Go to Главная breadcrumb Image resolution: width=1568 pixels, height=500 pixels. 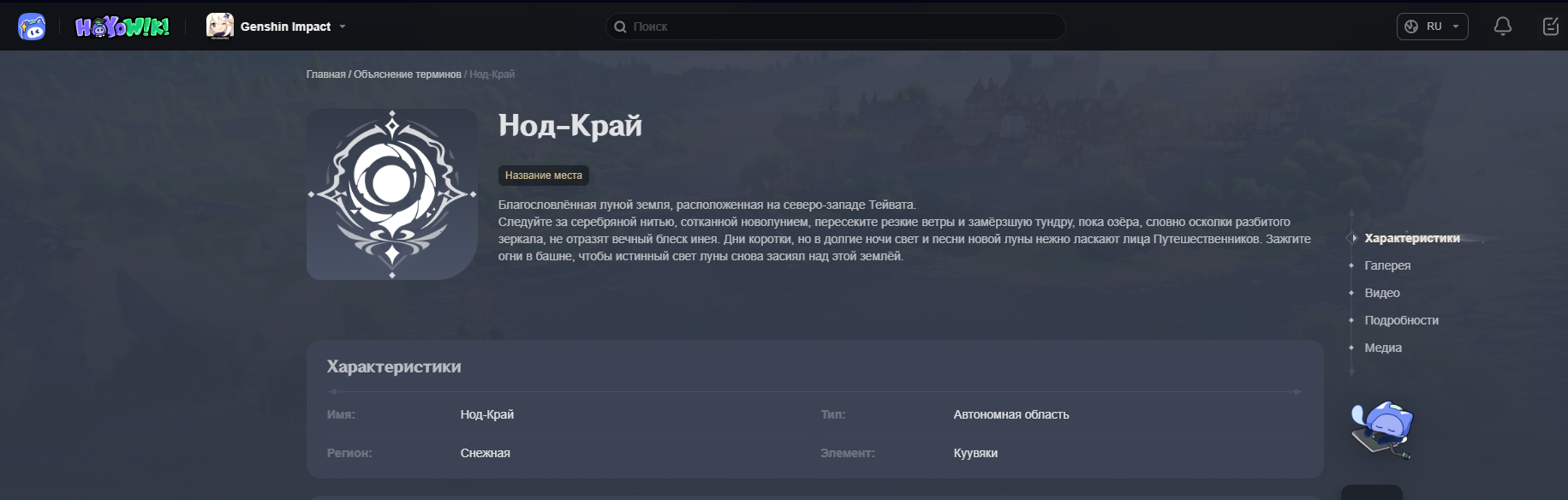point(326,74)
